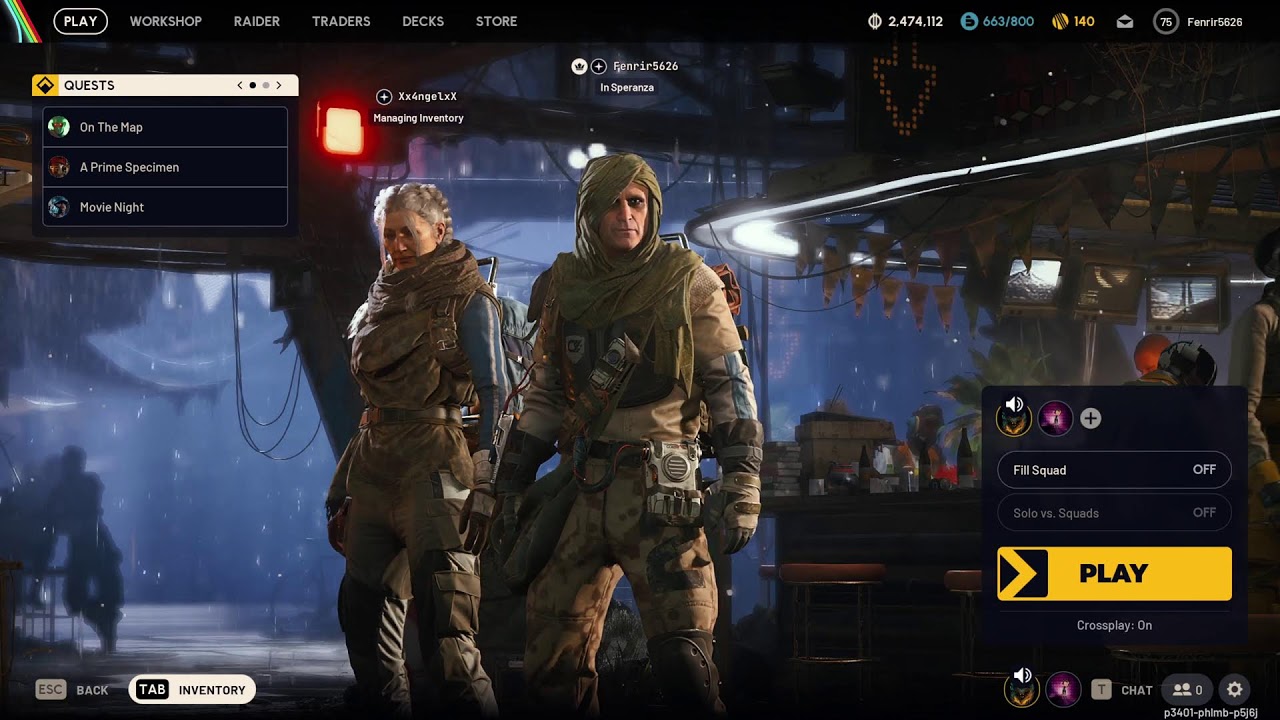Image resolution: width=1280 pixels, height=720 pixels.
Task: Click the Movie Night quest giver portrait
Action: (59, 207)
